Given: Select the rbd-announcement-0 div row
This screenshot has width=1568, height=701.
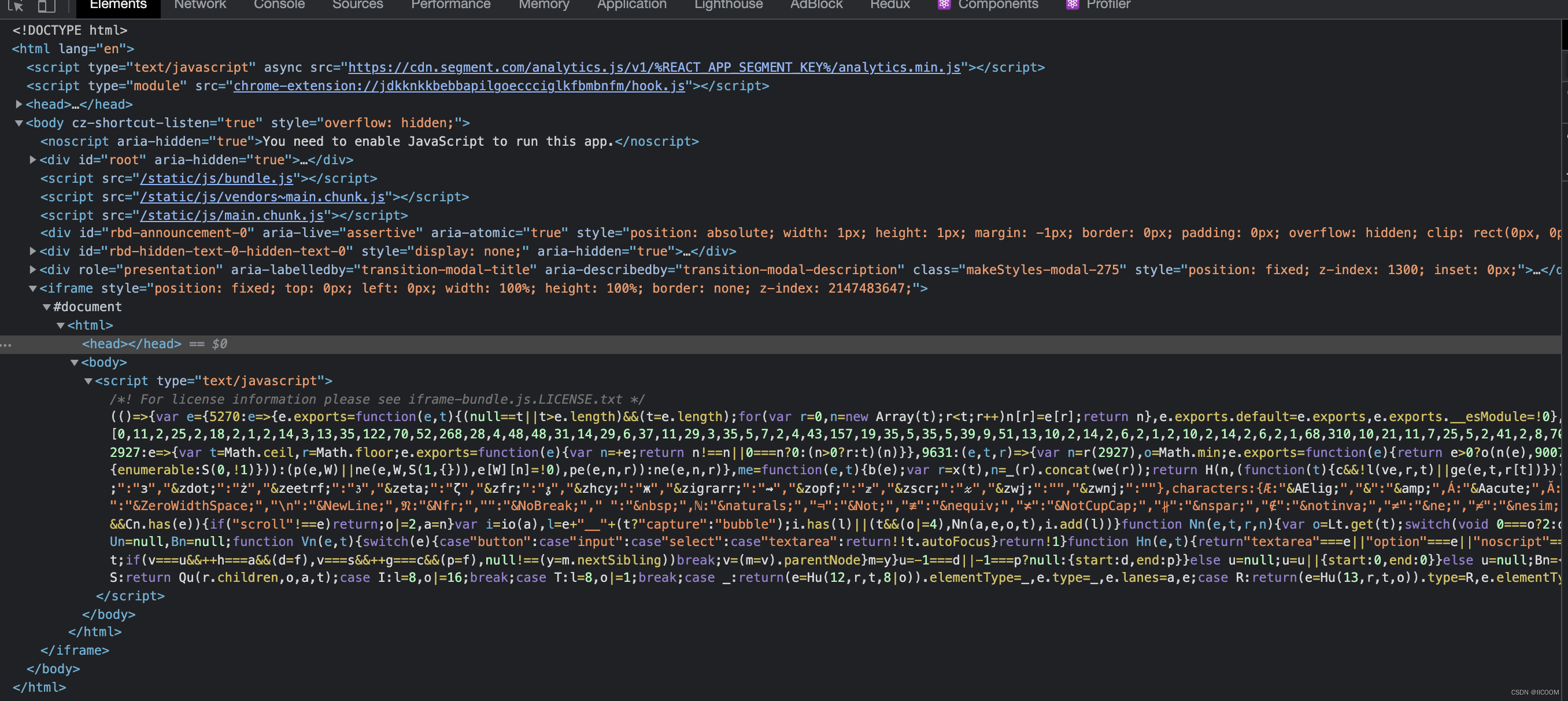Looking at the screenshot, I should click(800, 233).
